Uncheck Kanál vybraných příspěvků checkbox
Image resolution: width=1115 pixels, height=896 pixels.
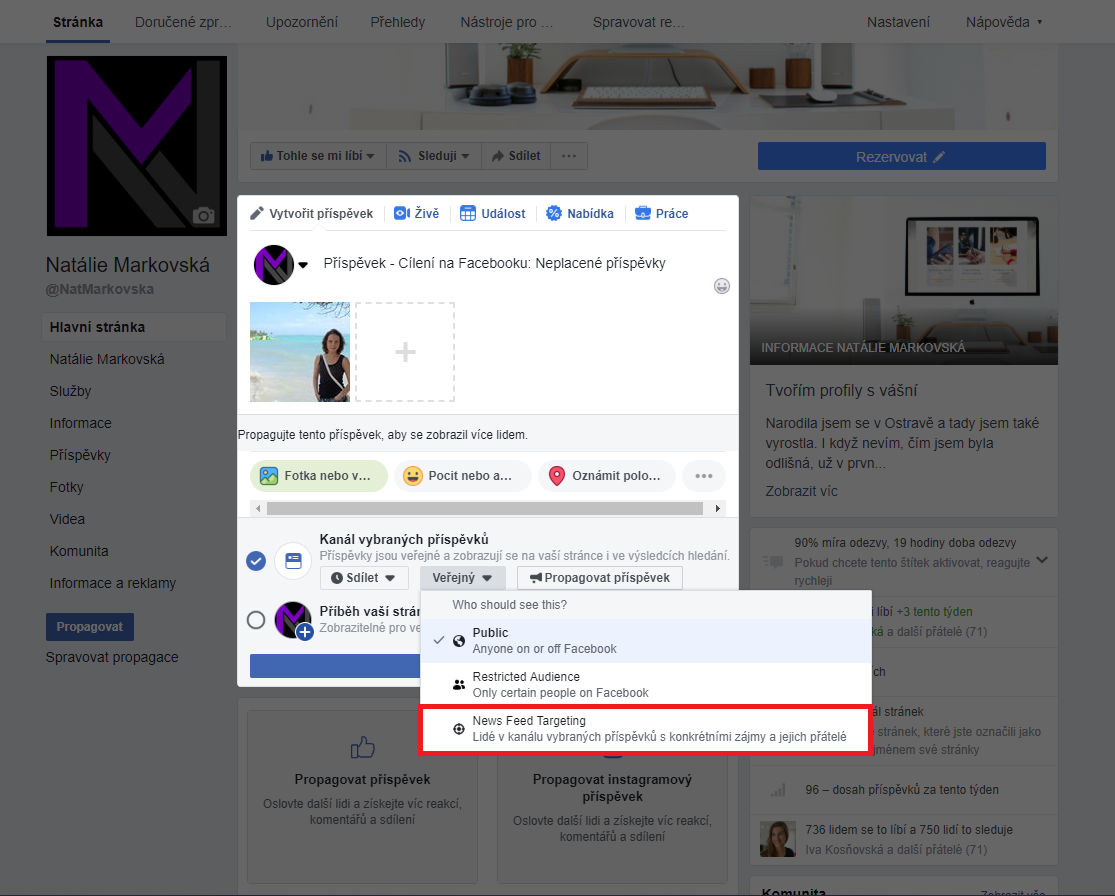(x=256, y=561)
